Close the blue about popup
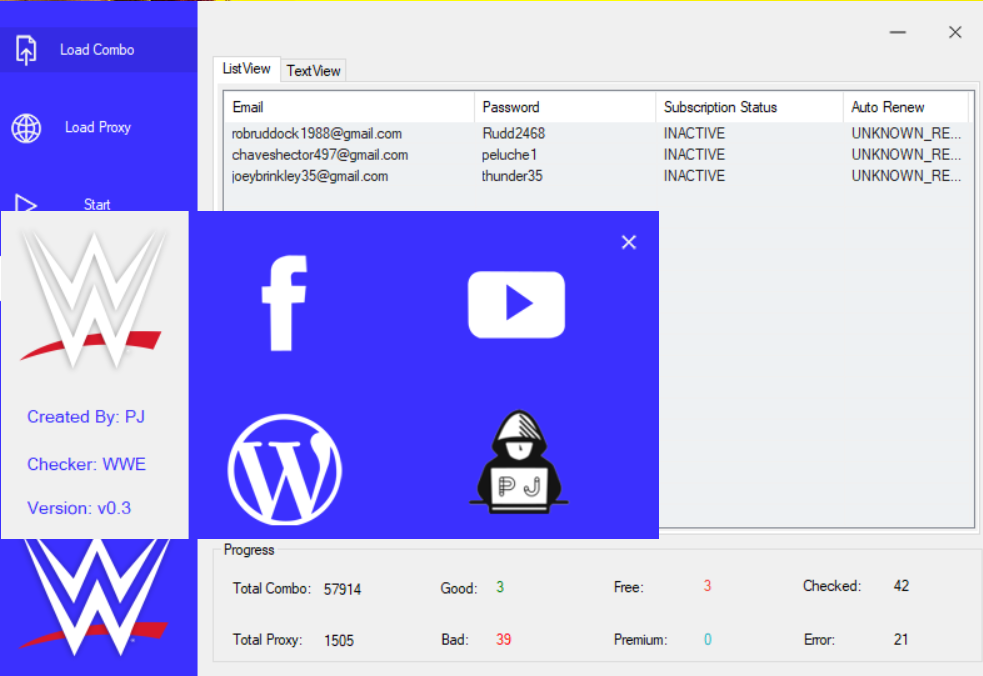Viewport: 983px width, 676px height. tap(629, 242)
